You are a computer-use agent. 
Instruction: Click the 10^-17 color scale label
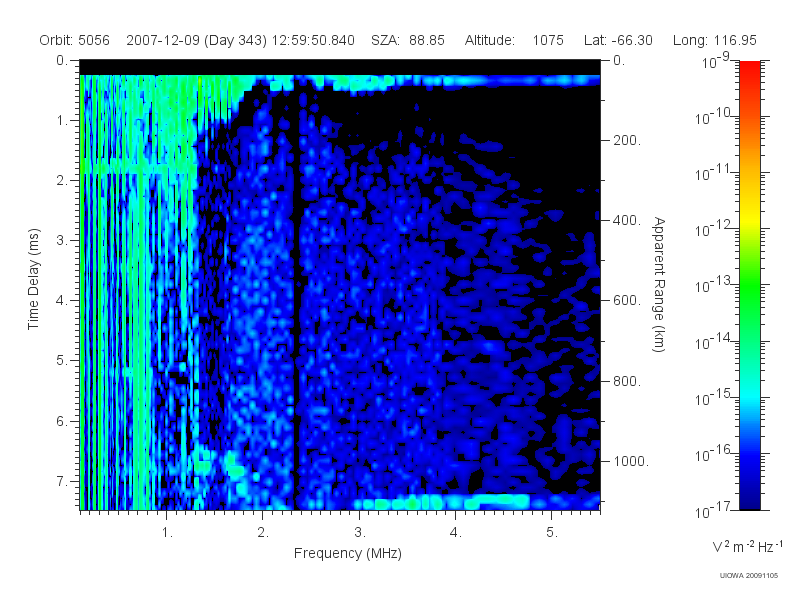coord(712,510)
